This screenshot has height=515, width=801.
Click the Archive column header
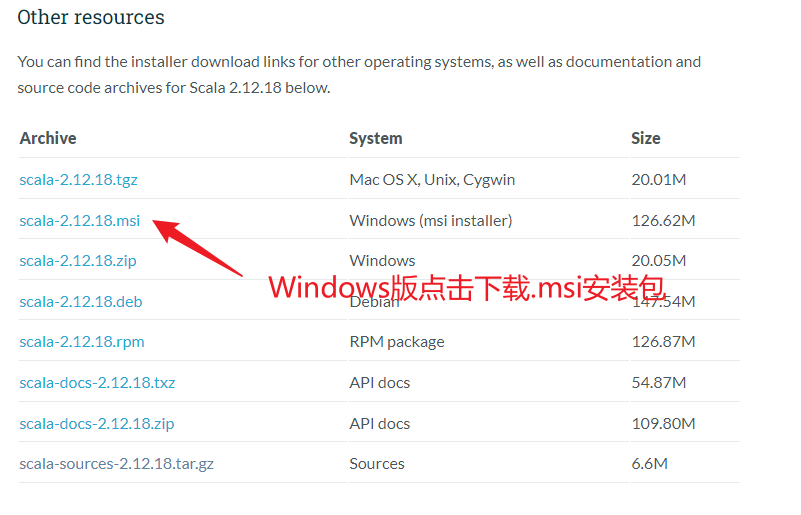pos(48,138)
